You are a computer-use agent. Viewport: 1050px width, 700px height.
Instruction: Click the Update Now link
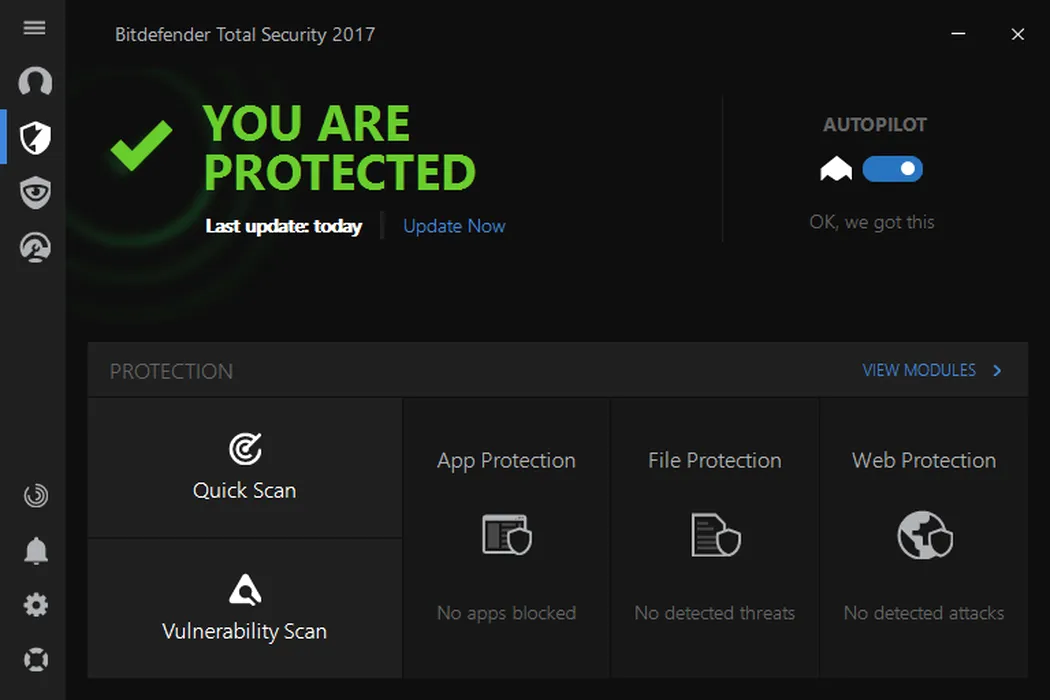point(454,226)
